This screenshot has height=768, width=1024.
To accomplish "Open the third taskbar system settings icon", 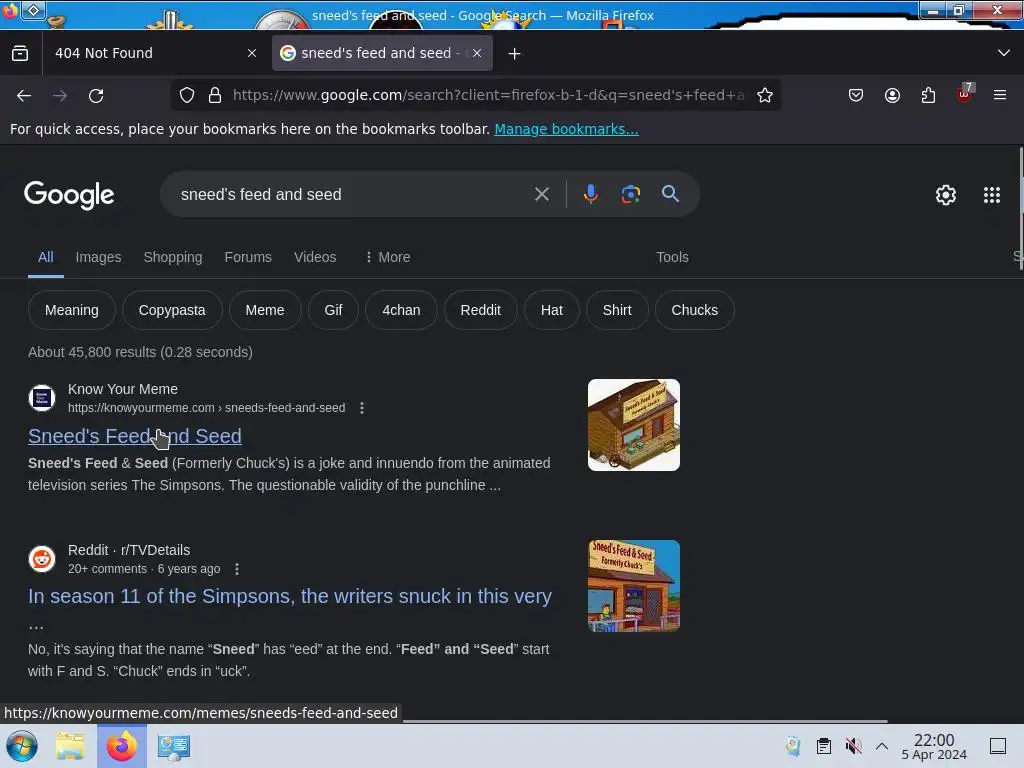I will point(173,746).
